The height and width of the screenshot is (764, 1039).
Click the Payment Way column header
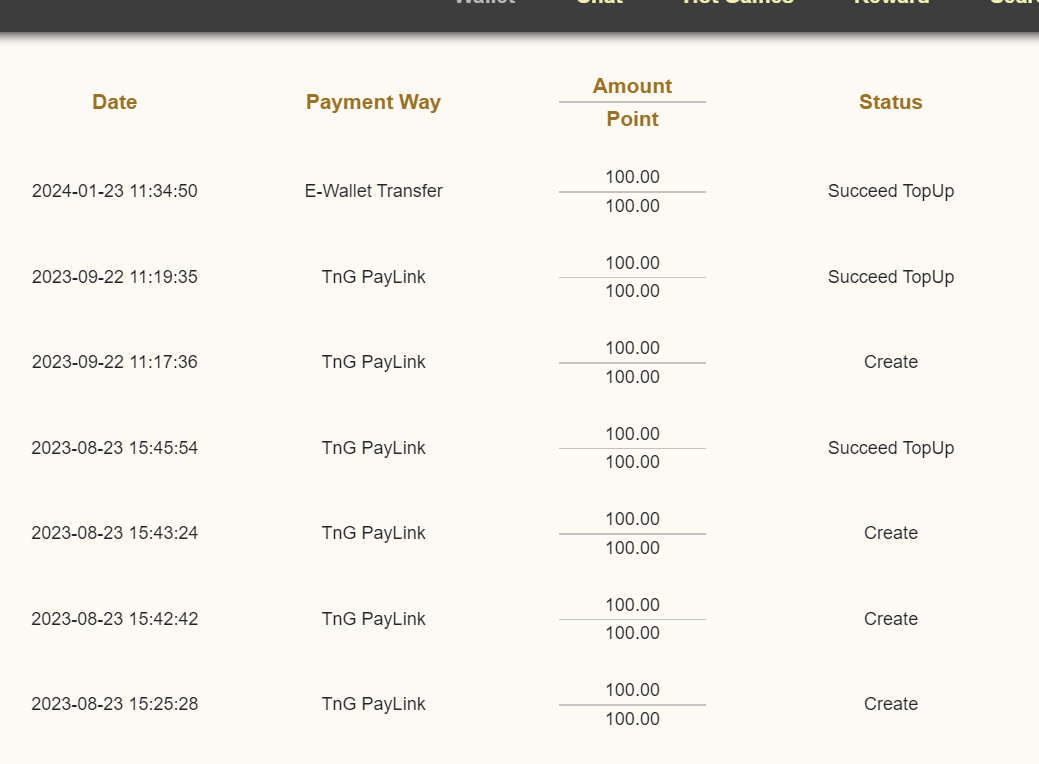[x=373, y=102]
